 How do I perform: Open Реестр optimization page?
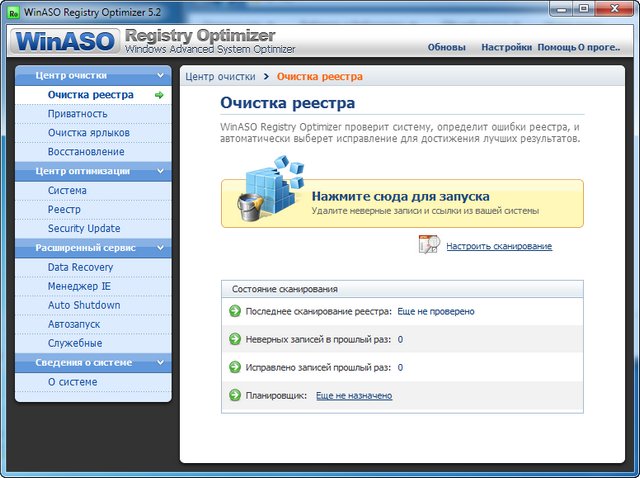tap(93, 209)
